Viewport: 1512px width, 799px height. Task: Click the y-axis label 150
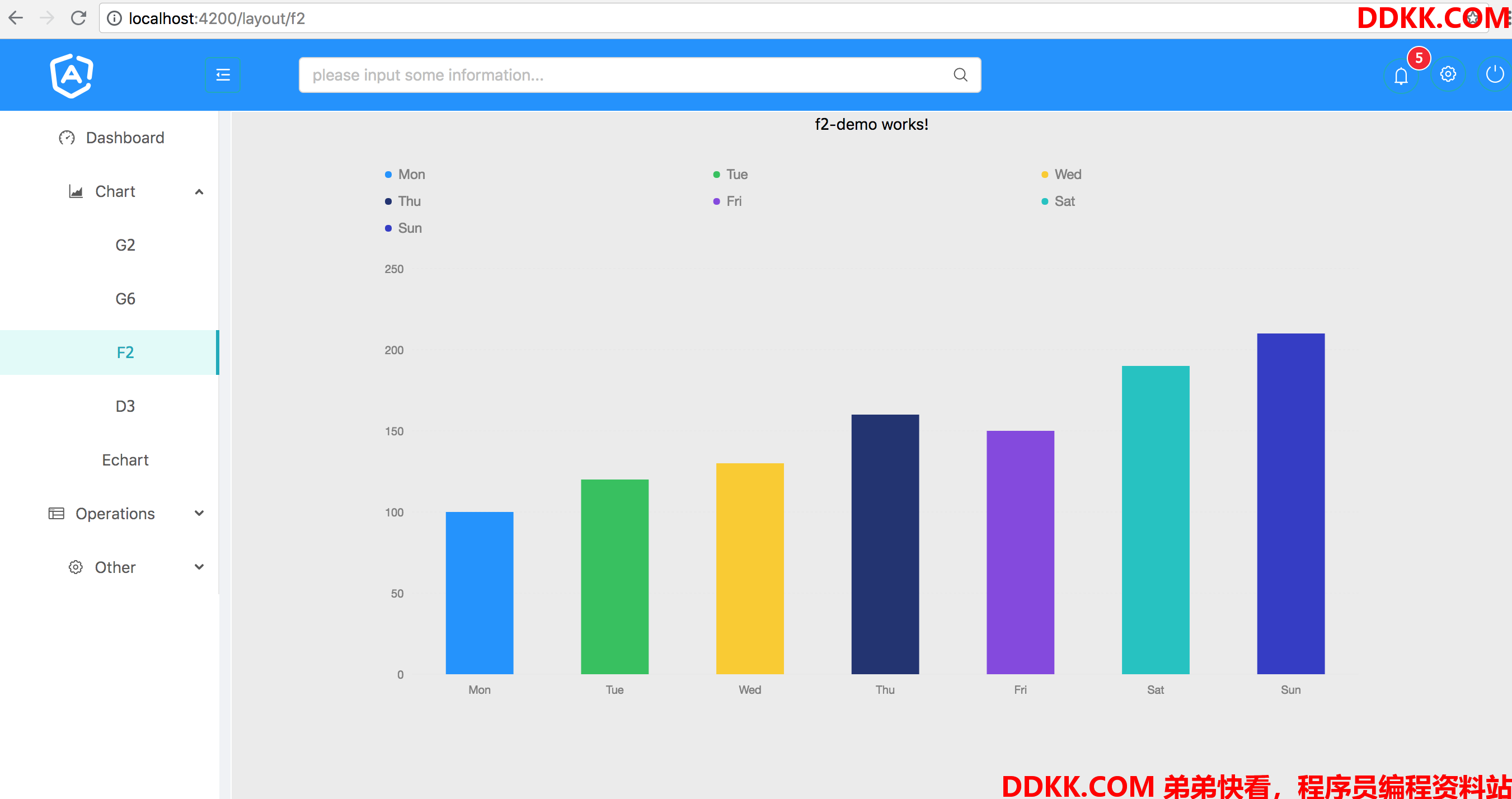tap(394, 431)
